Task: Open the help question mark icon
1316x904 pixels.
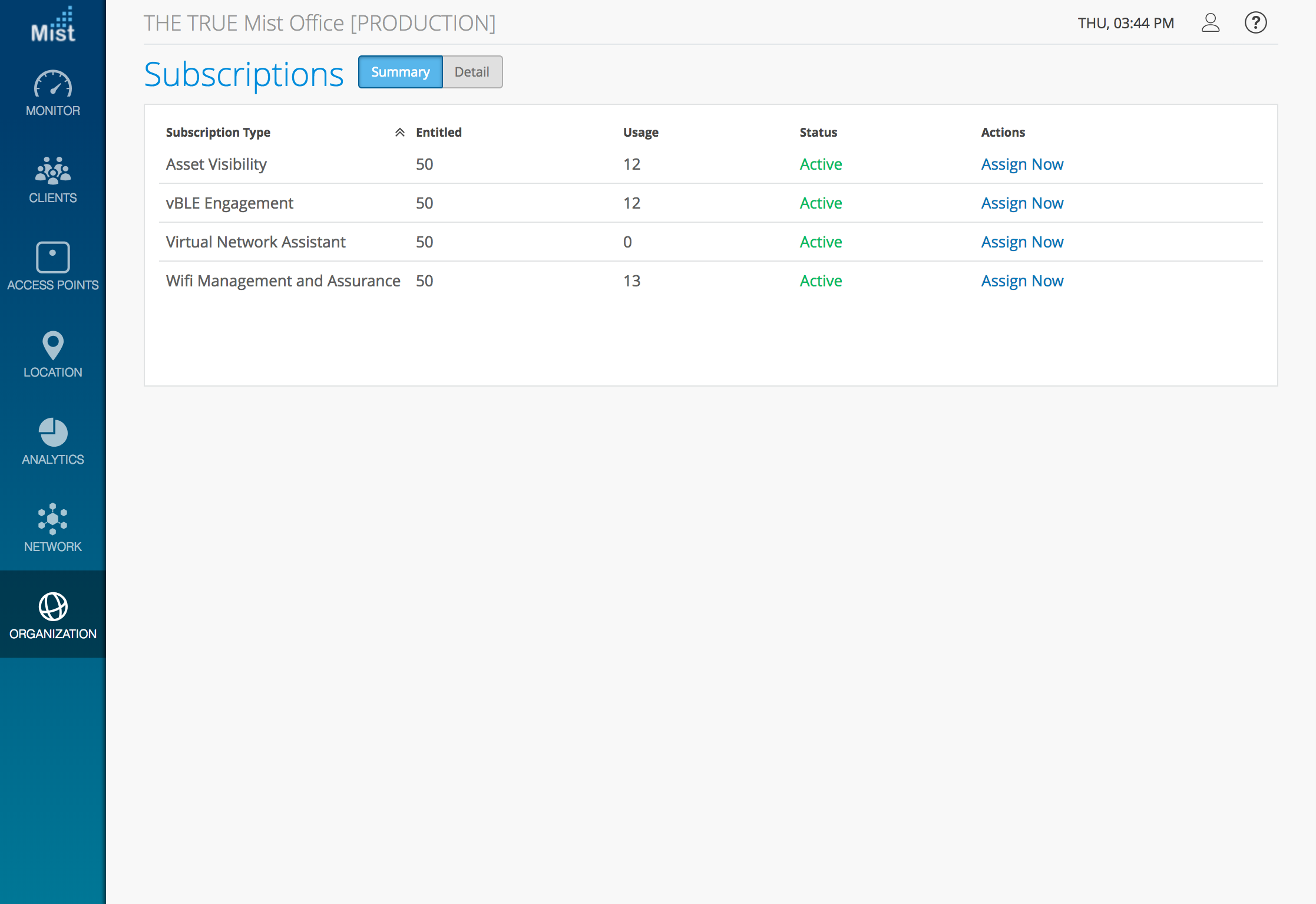Action: point(1255,23)
